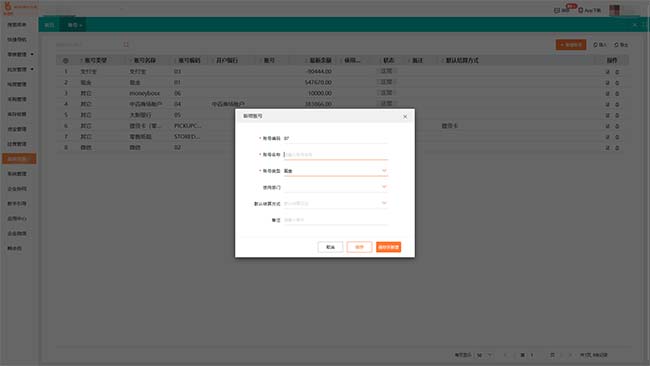This screenshot has height=366, width=650.
Task: Click the 备注 input field in dialog
Action: click(x=336, y=220)
